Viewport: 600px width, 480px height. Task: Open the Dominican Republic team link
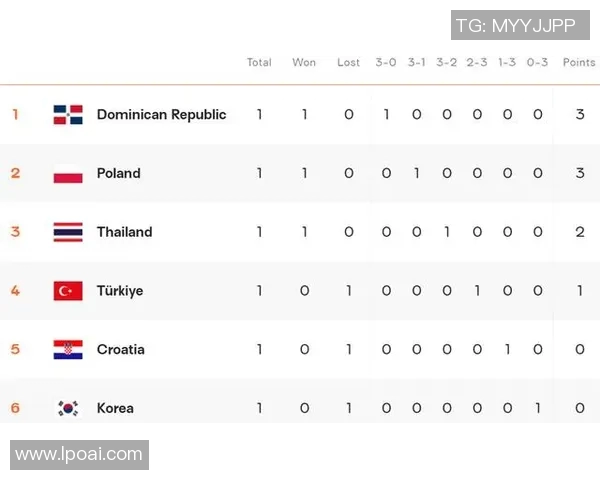(x=161, y=114)
